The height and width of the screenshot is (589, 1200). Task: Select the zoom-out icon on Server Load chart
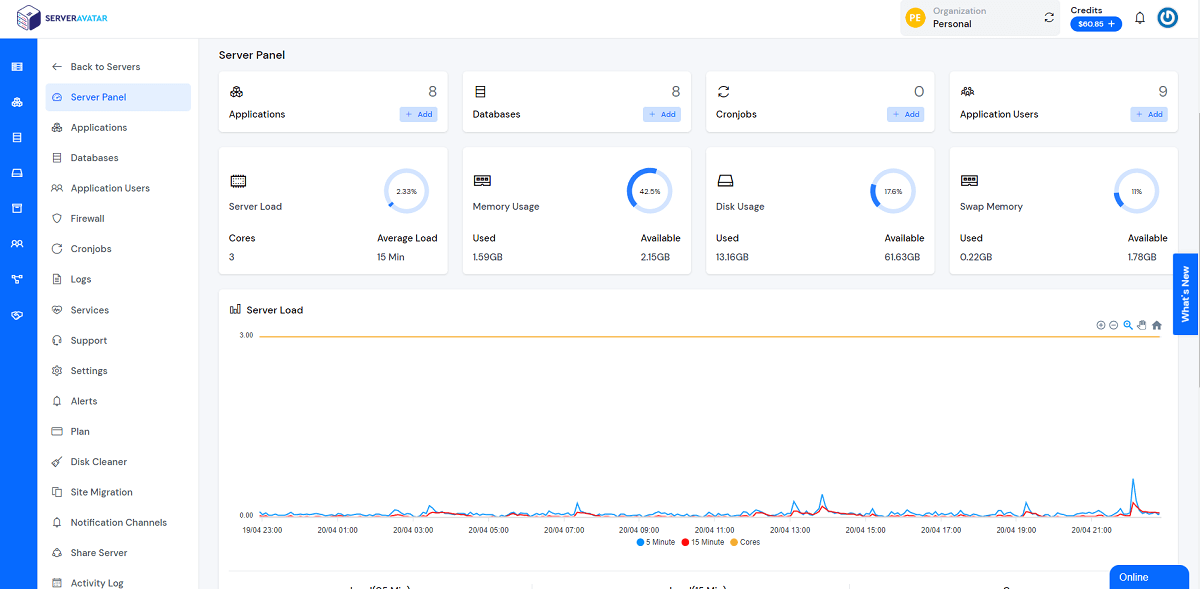tap(1113, 325)
